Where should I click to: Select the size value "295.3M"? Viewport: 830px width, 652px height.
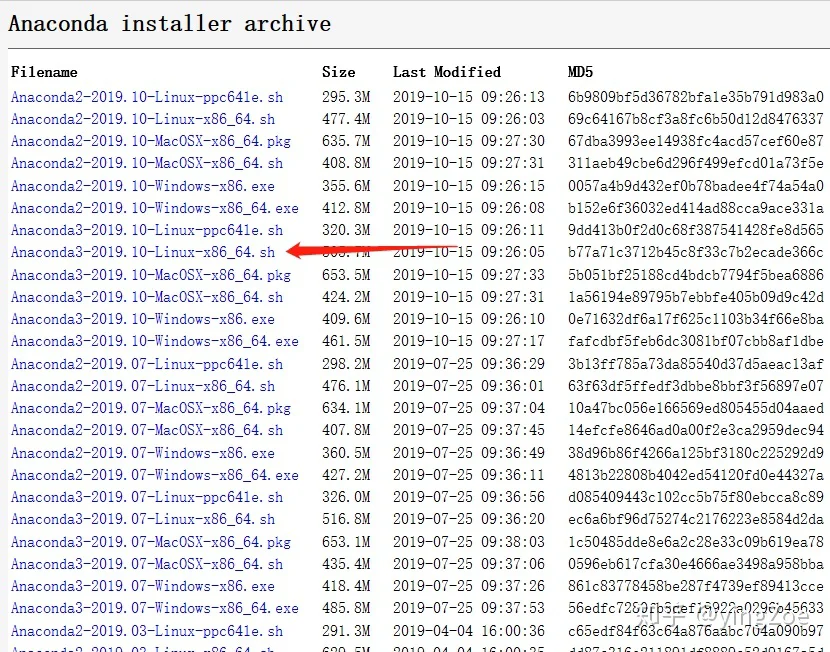point(346,97)
